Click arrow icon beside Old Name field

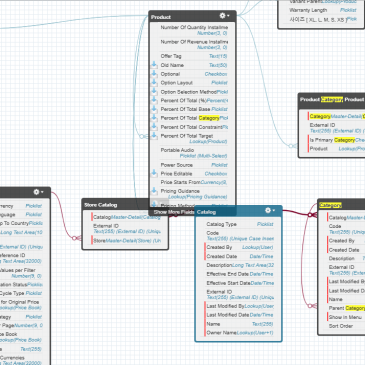pyautogui.click(x=154, y=65)
